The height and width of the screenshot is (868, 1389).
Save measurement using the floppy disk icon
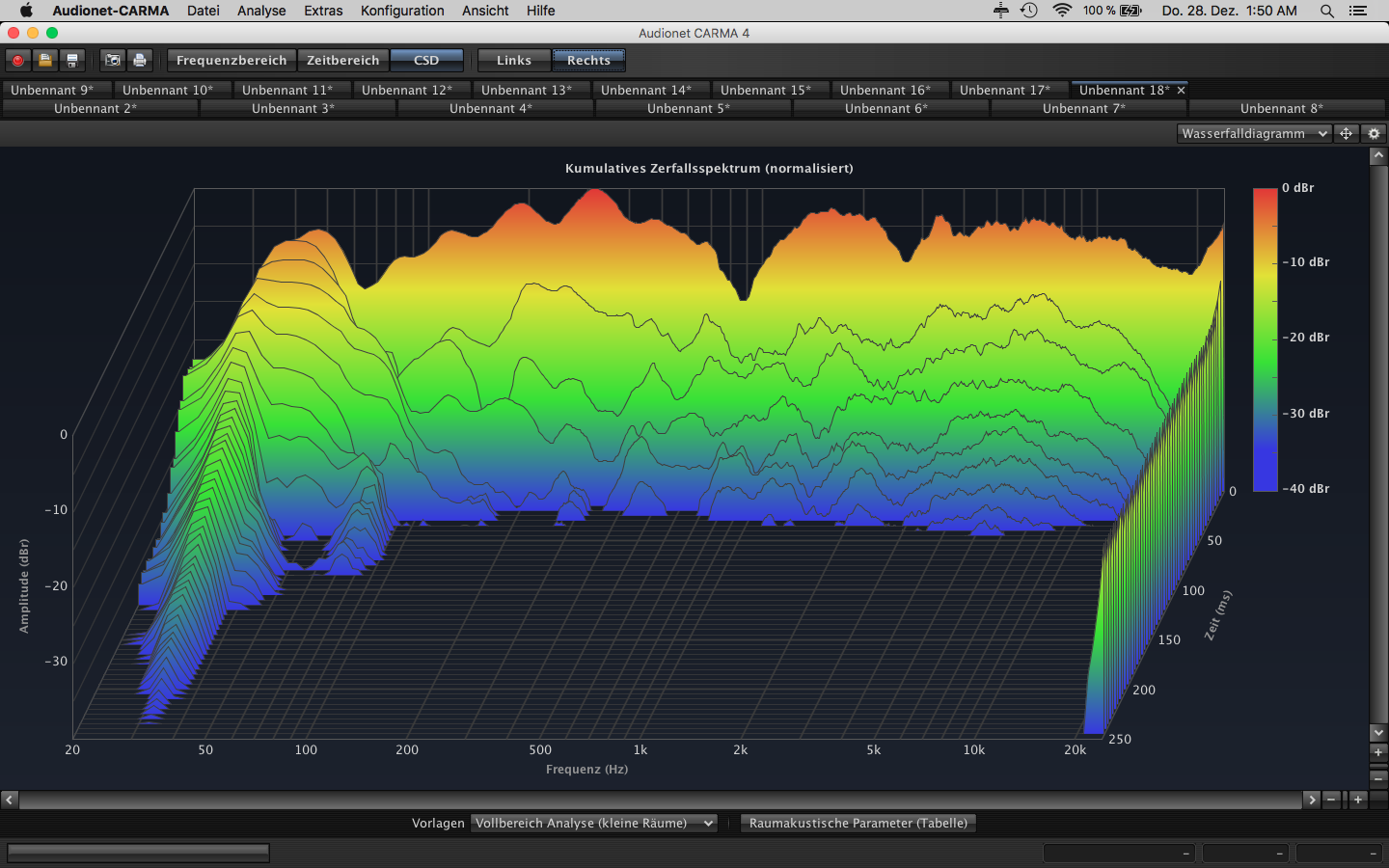[71, 60]
